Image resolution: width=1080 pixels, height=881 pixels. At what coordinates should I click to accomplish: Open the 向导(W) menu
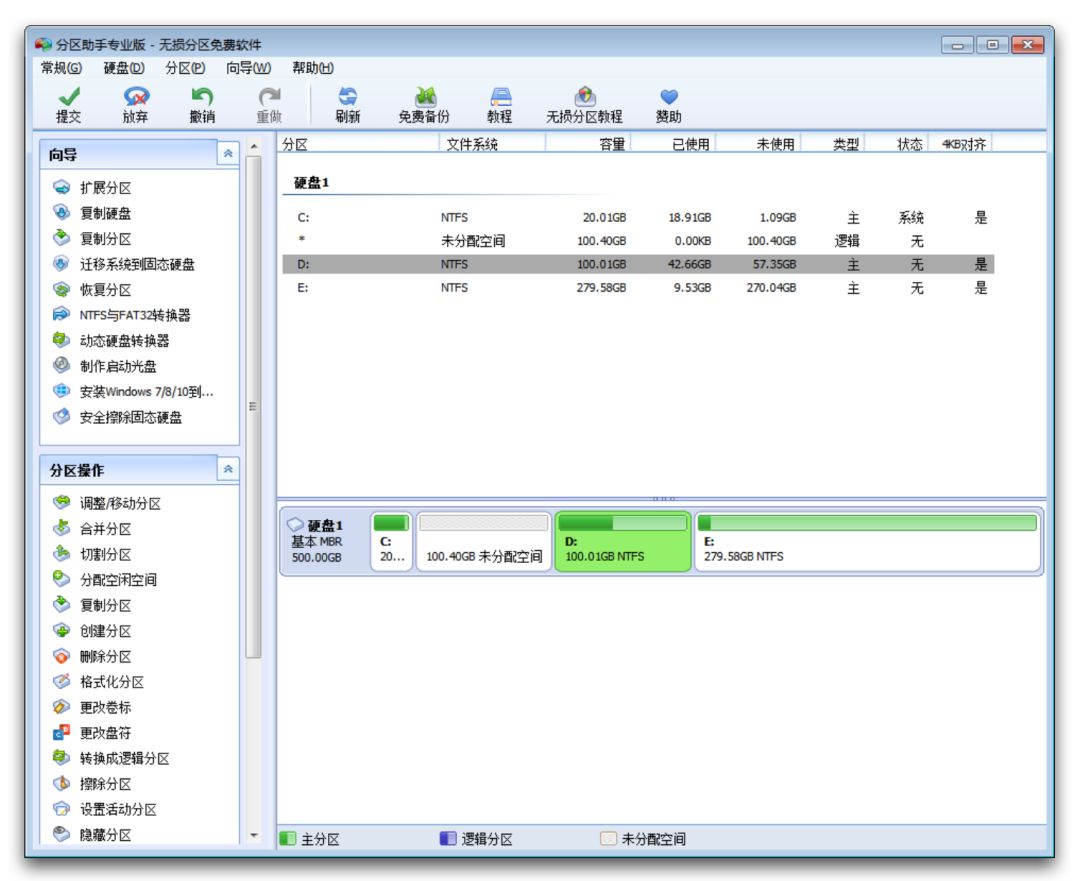[x=248, y=68]
